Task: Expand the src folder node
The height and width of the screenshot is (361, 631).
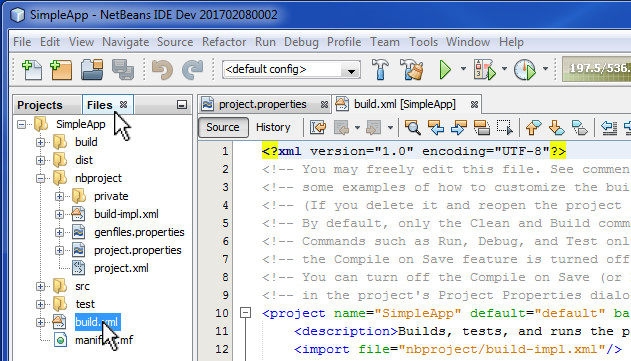Action: tap(40, 286)
